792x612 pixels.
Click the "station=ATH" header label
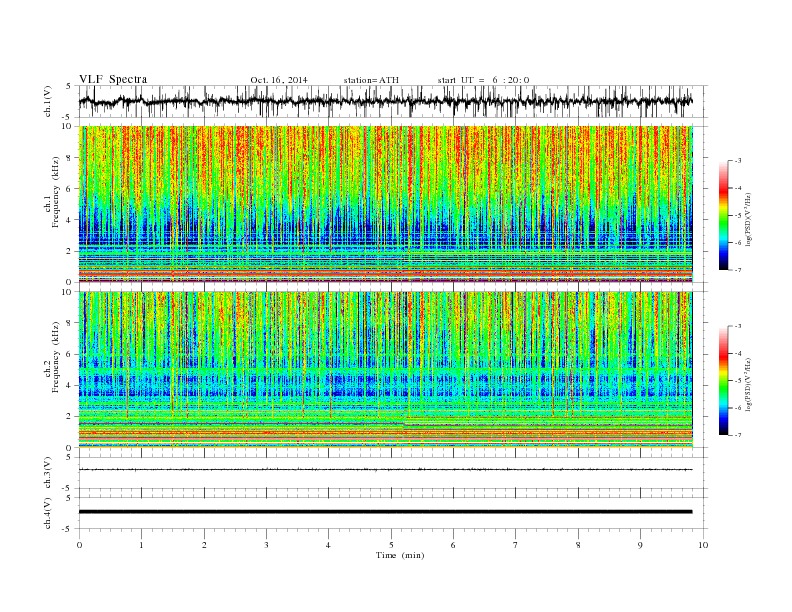(371, 80)
